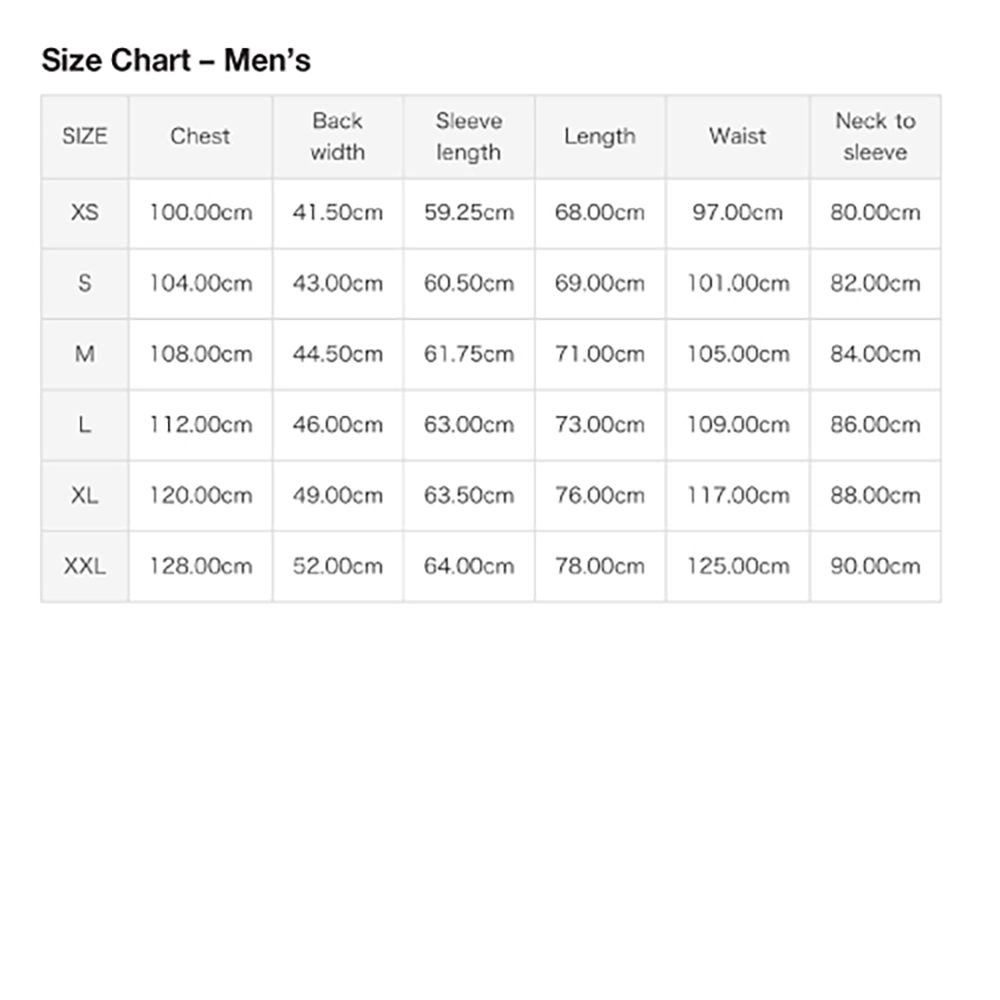Select the SIZE column header
The width and height of the screenshot is (1000, 1000).
85,136
